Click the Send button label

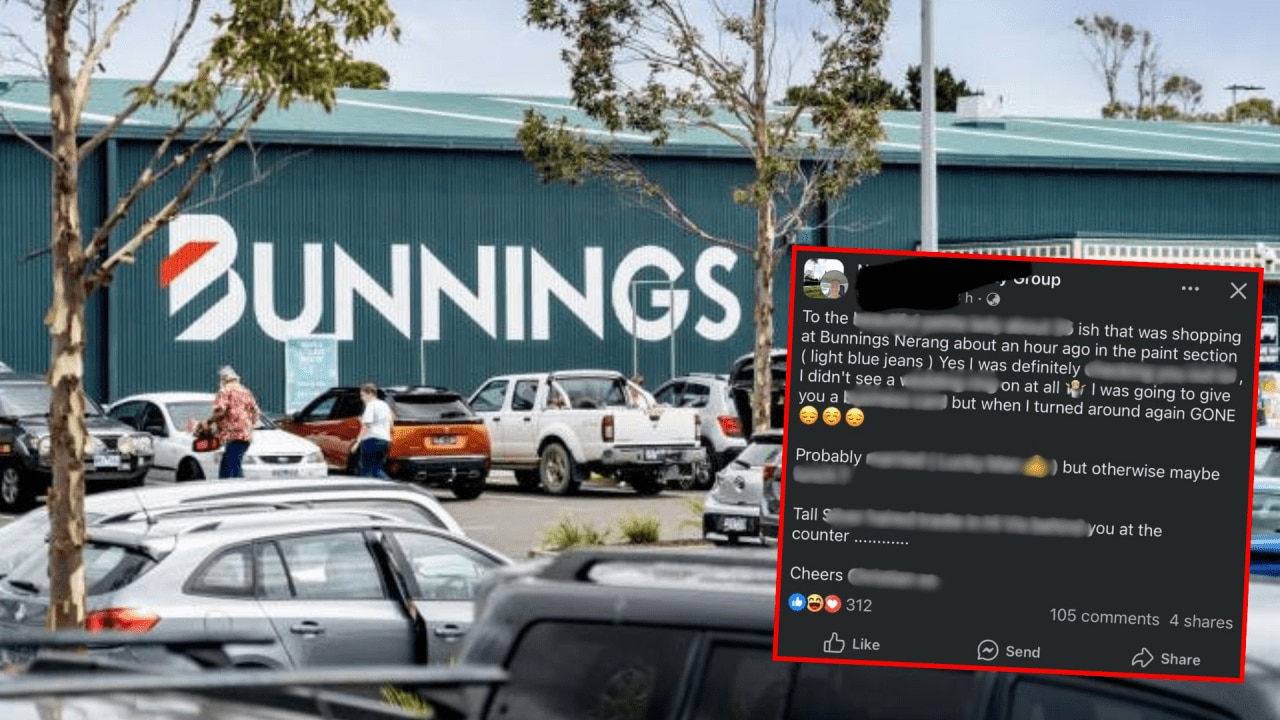click(1022, 651)
